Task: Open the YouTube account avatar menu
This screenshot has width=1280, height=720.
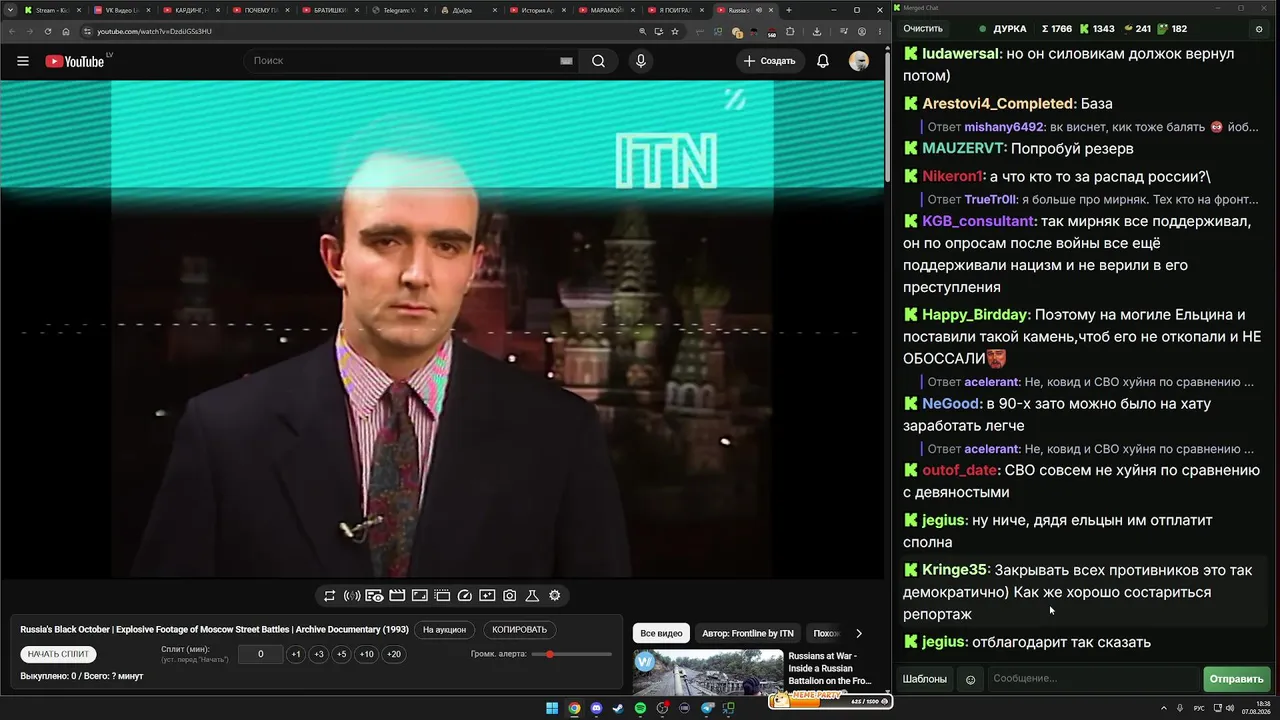Action: (x=859, y=61)
